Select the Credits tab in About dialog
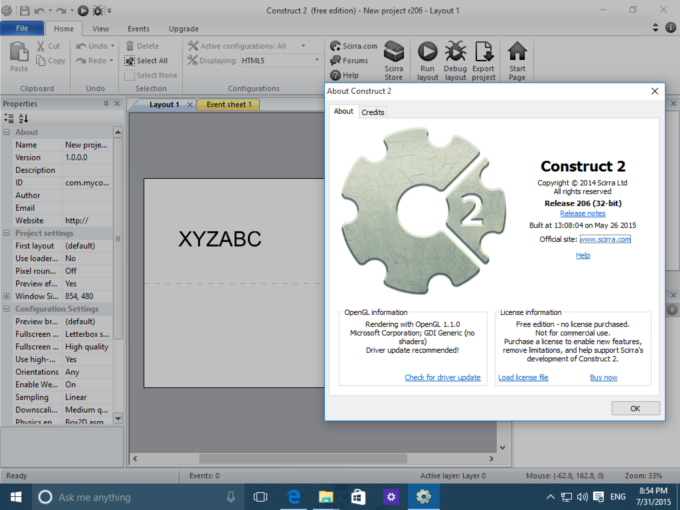Image resolution: width=680 pixels, height=510 pixels. pos(373,112)
